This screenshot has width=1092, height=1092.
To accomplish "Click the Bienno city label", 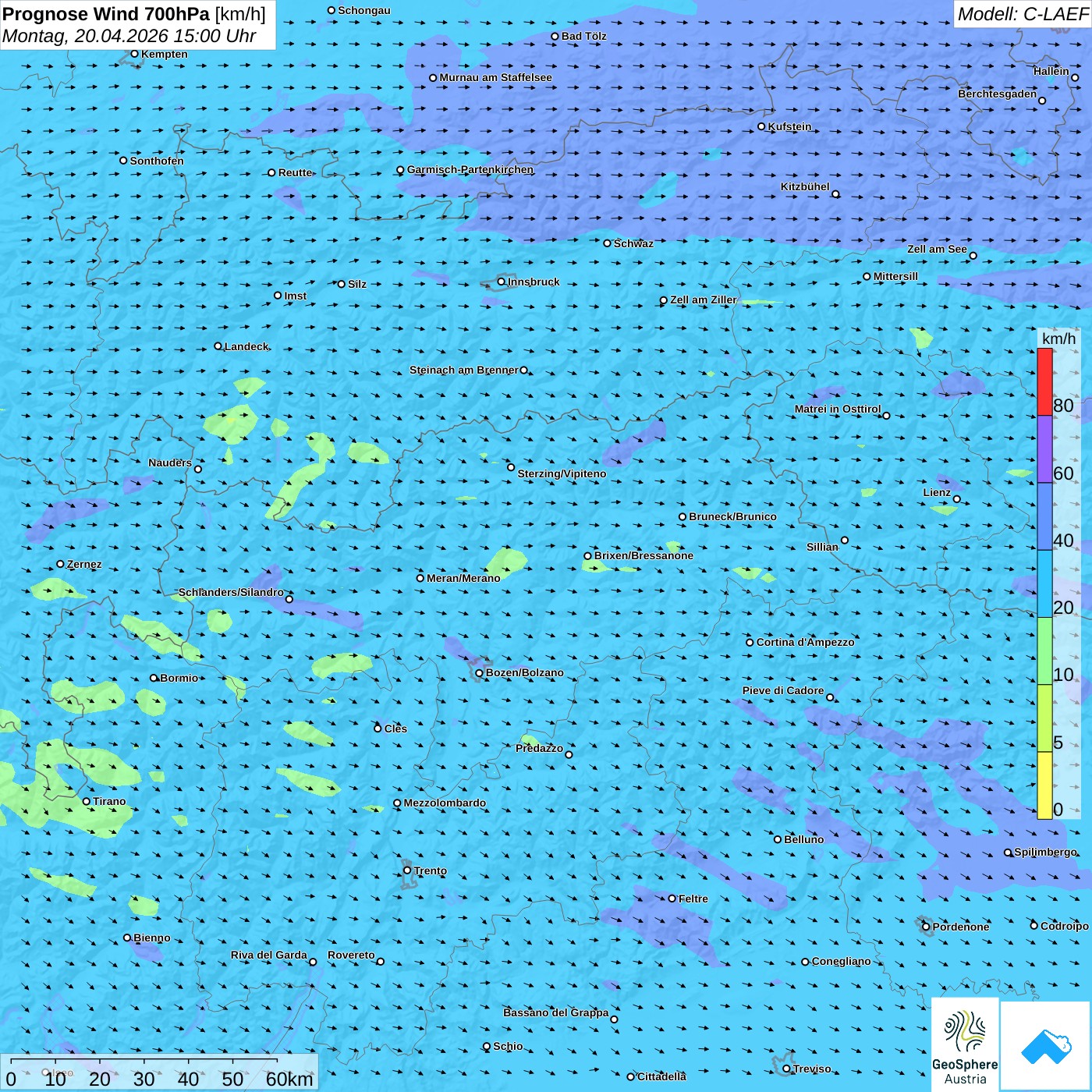I will 151,938.
